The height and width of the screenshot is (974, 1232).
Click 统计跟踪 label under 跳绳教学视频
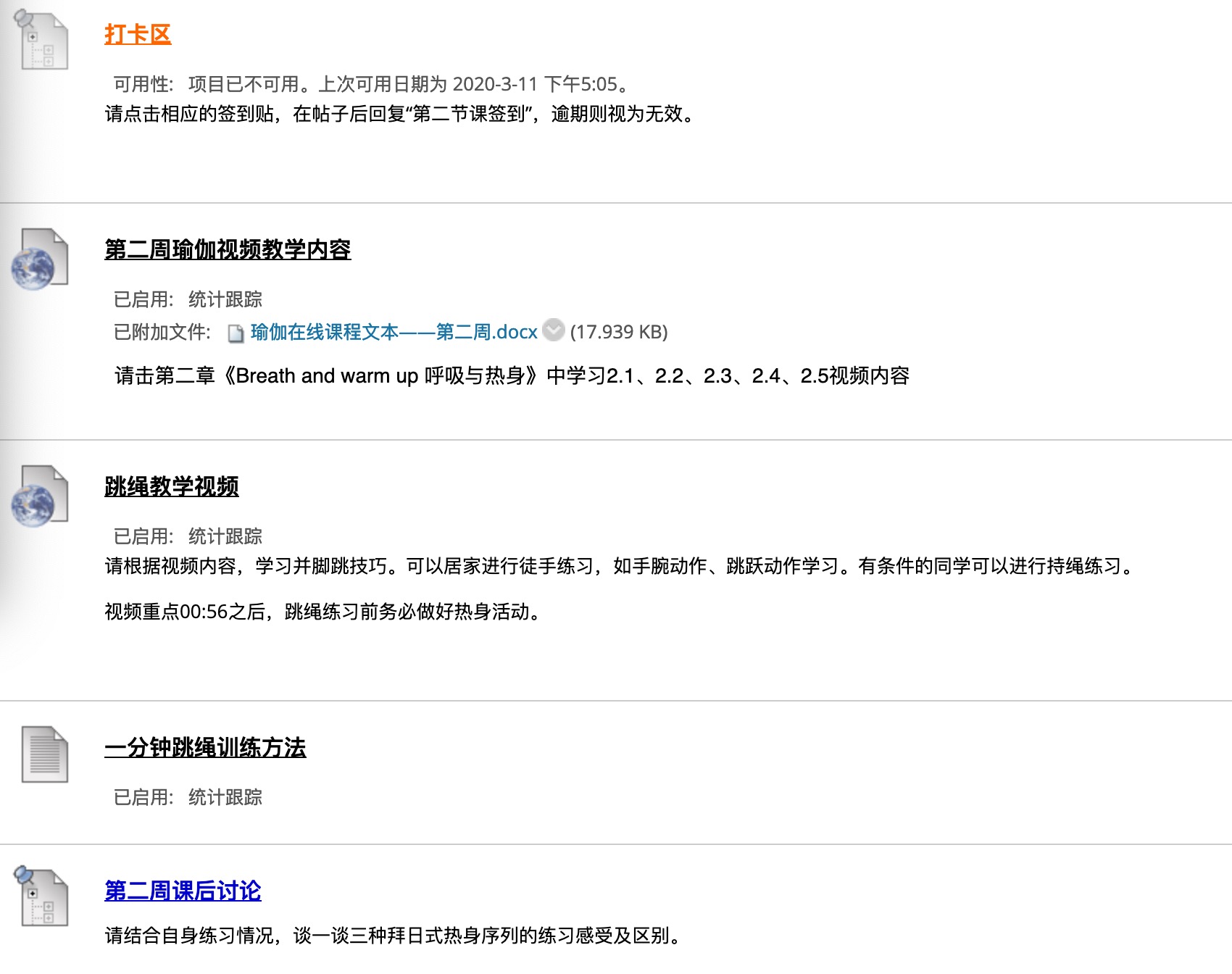pyautogui.click(x=225, y=536)
